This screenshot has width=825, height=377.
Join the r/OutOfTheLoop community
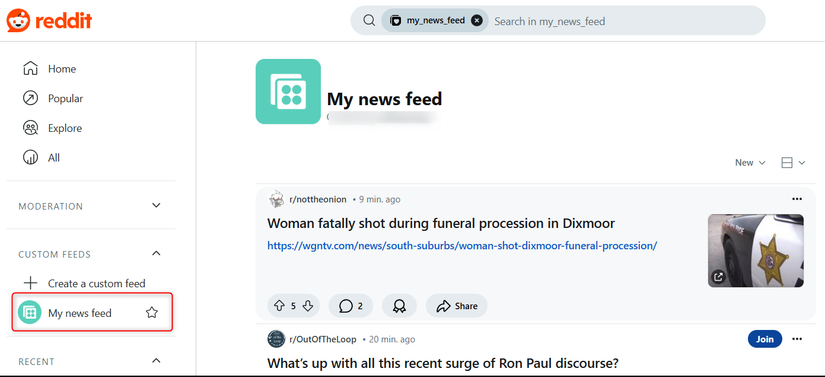point(764,339)
